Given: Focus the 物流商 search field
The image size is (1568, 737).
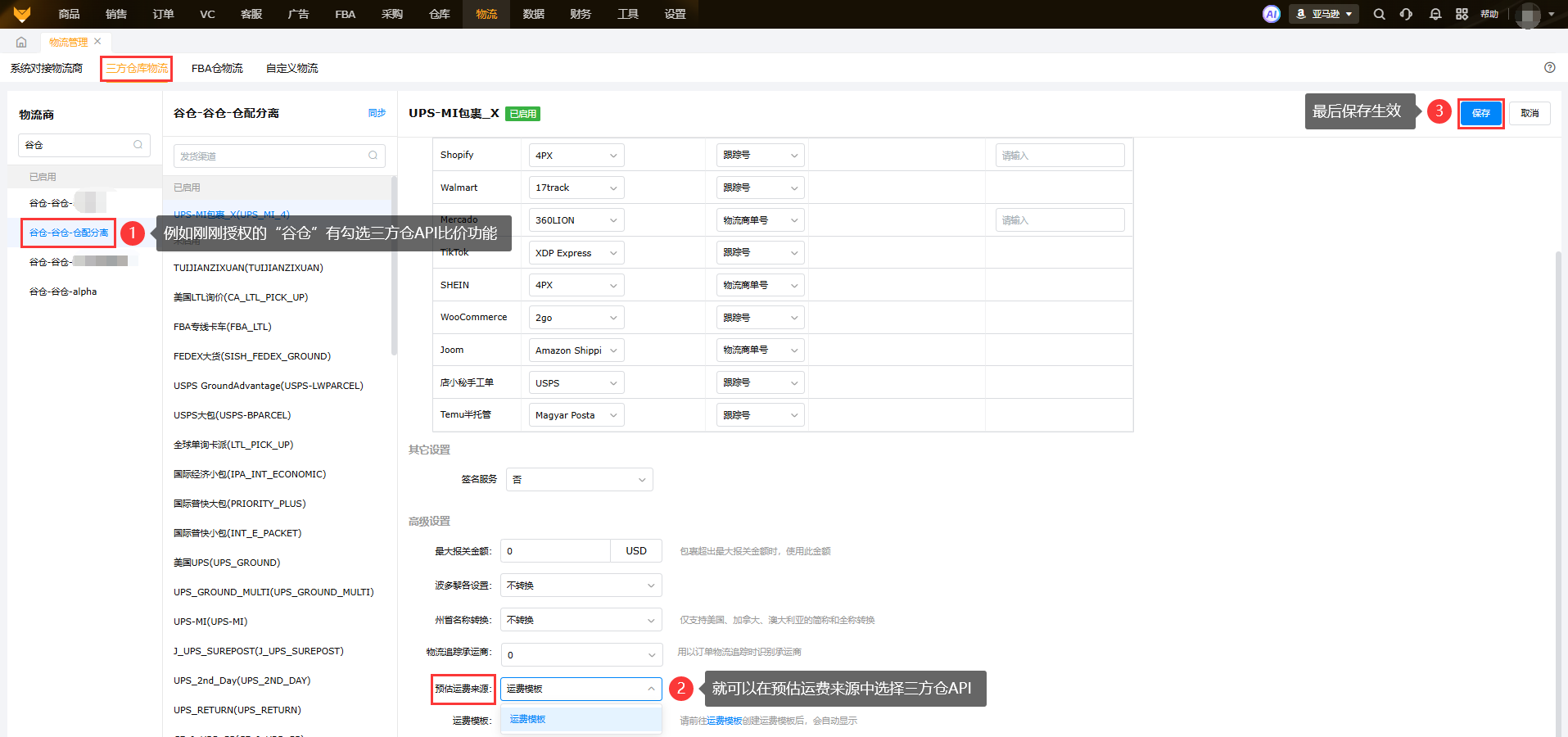Looking at the screenshot, I should (x=84, y=145).
